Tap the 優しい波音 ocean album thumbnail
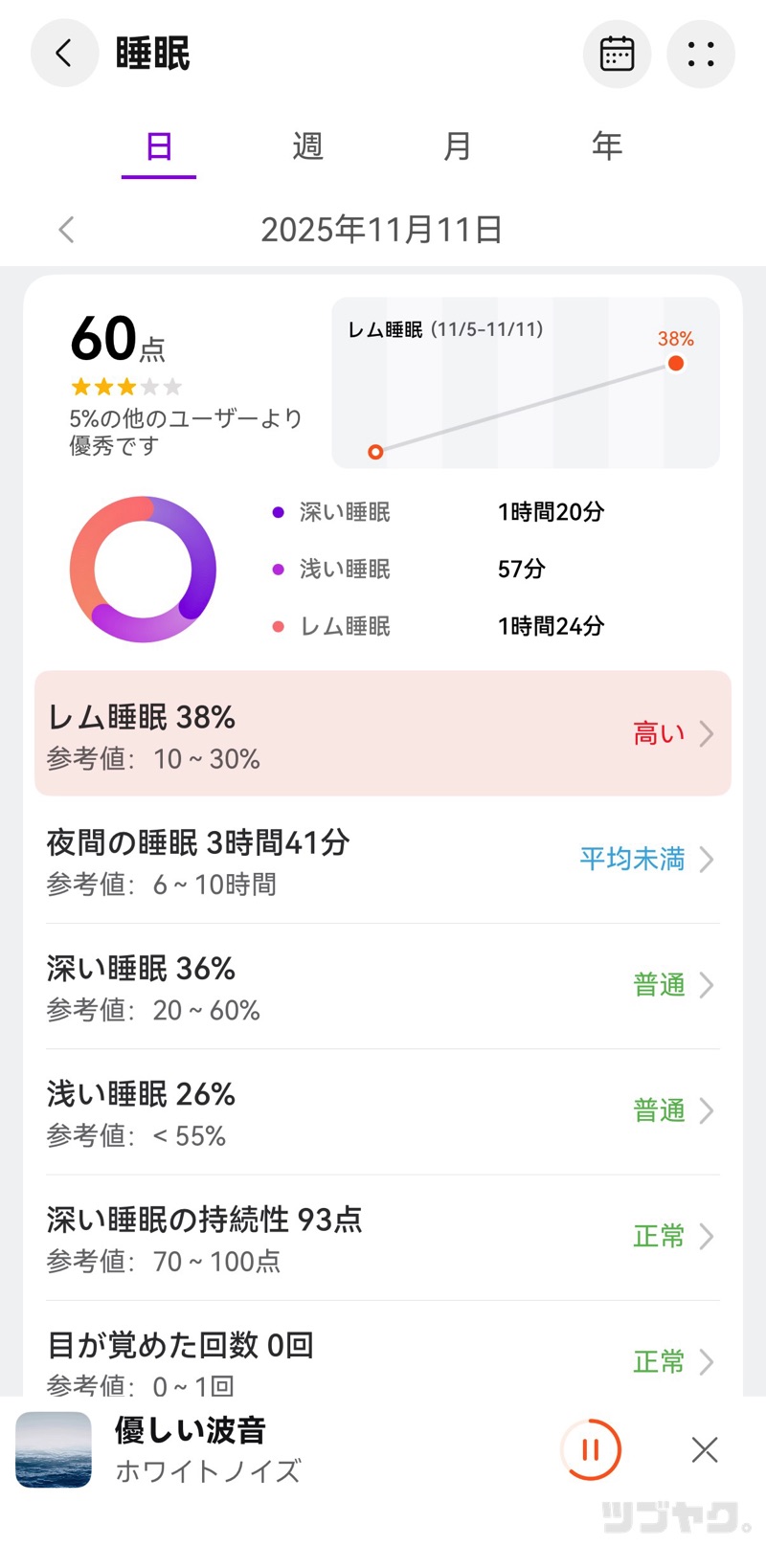Screen dimensions: 766x1568 [x=54, y=1449]
